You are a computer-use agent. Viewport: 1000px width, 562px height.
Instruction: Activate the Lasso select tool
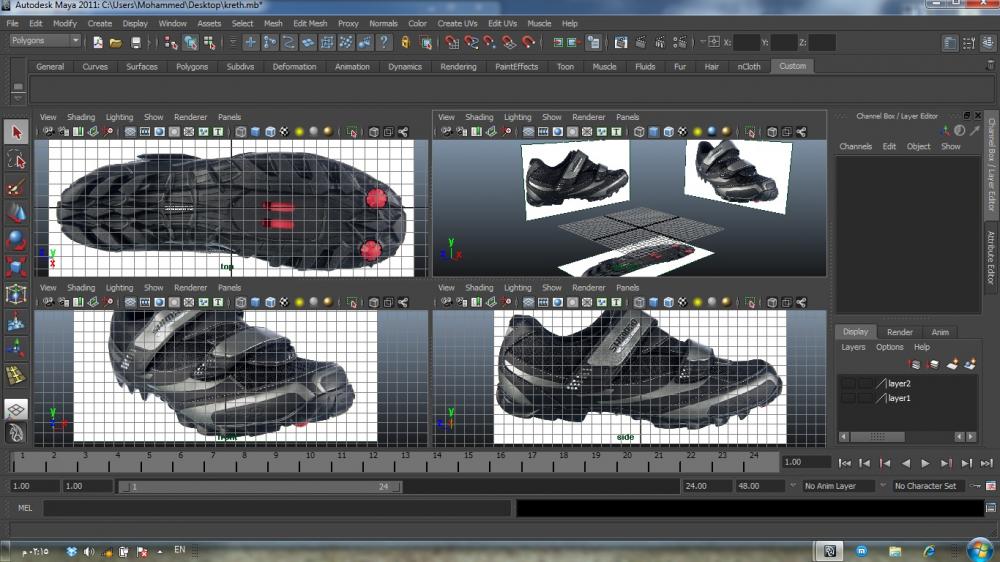coord(16,159)
